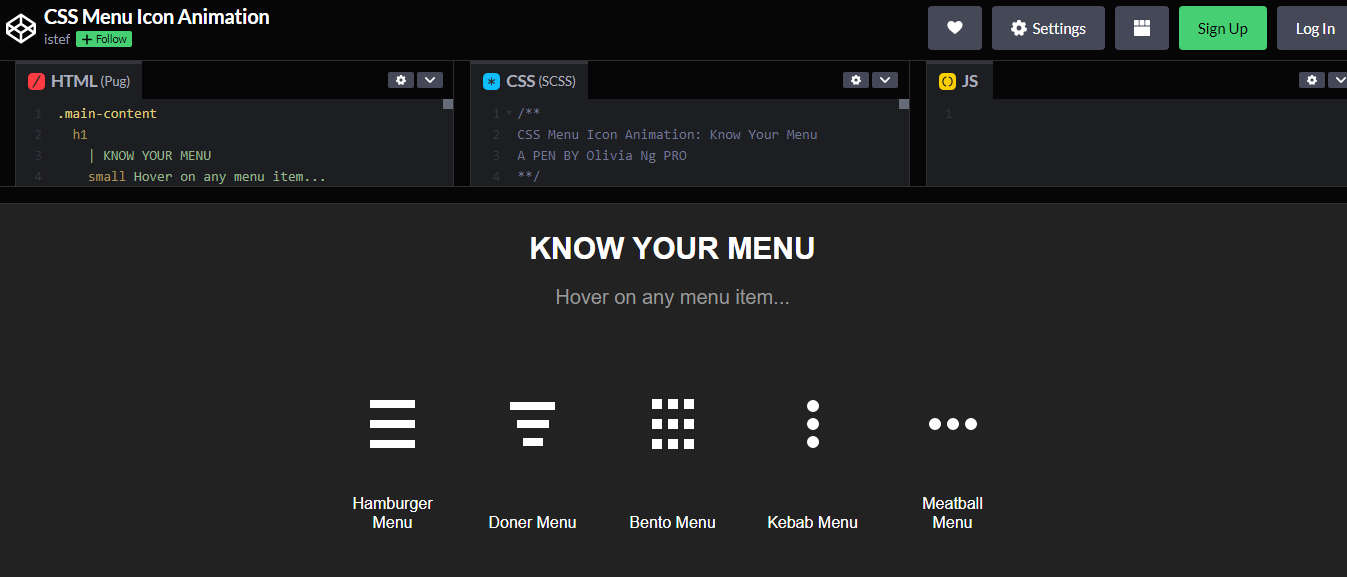Click the Meatball horizontal dots icon

pyautogui.click(x=953, y=424)
